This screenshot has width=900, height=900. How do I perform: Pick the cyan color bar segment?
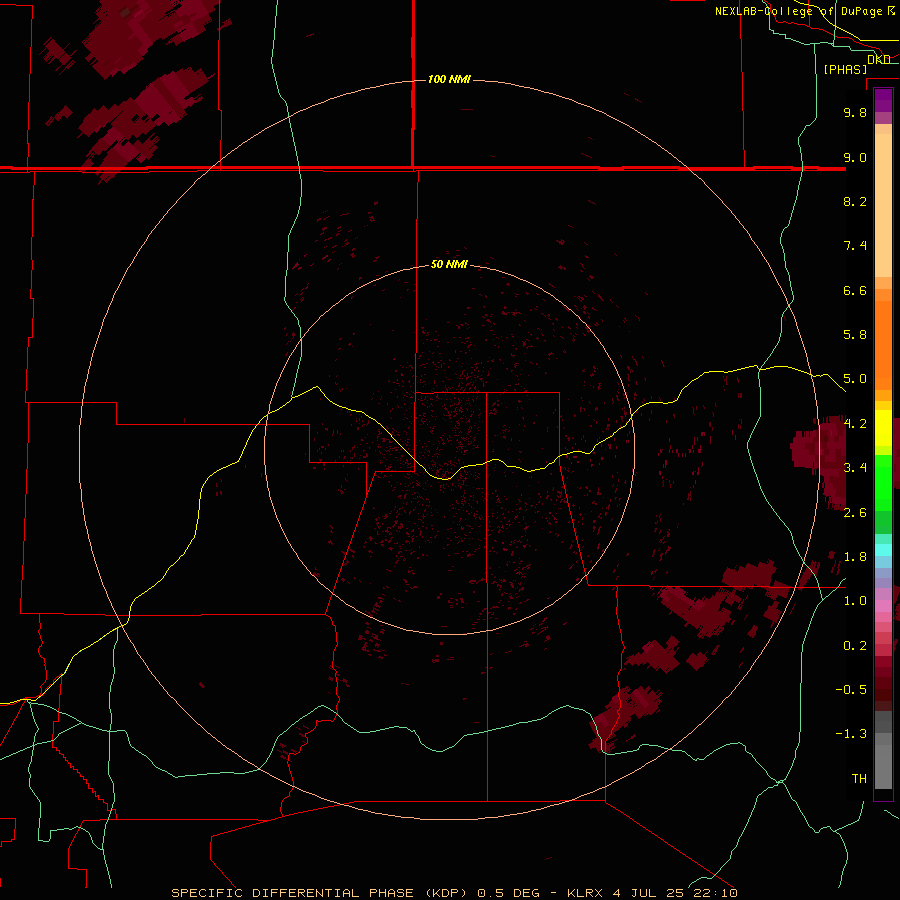[x=883, y=550]
